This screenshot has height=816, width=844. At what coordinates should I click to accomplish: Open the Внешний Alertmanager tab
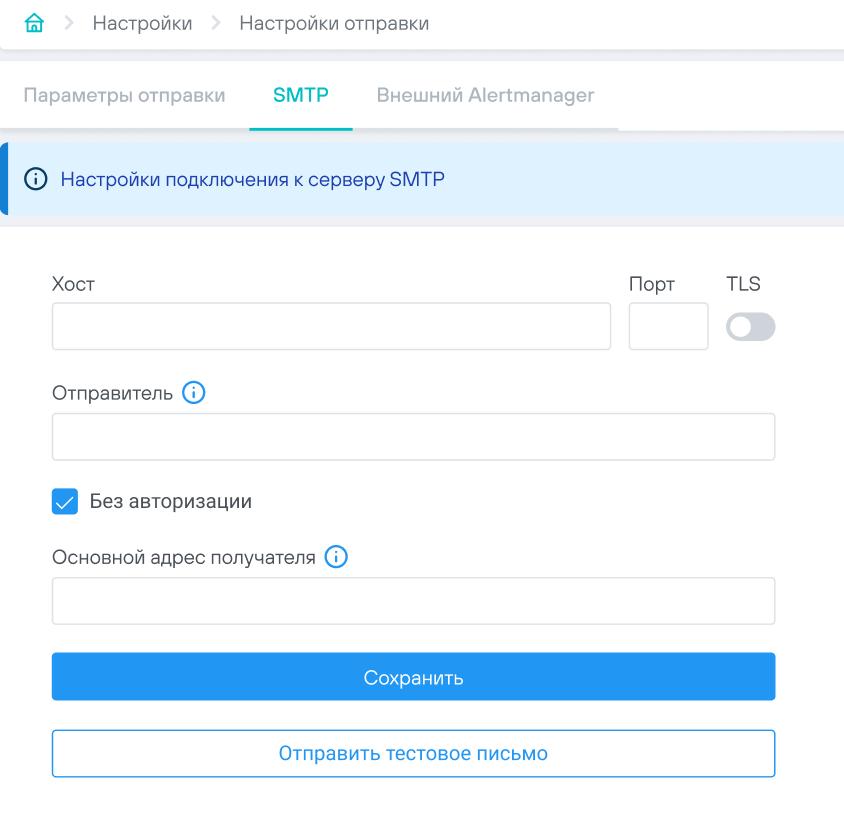(x=485, y=96)
